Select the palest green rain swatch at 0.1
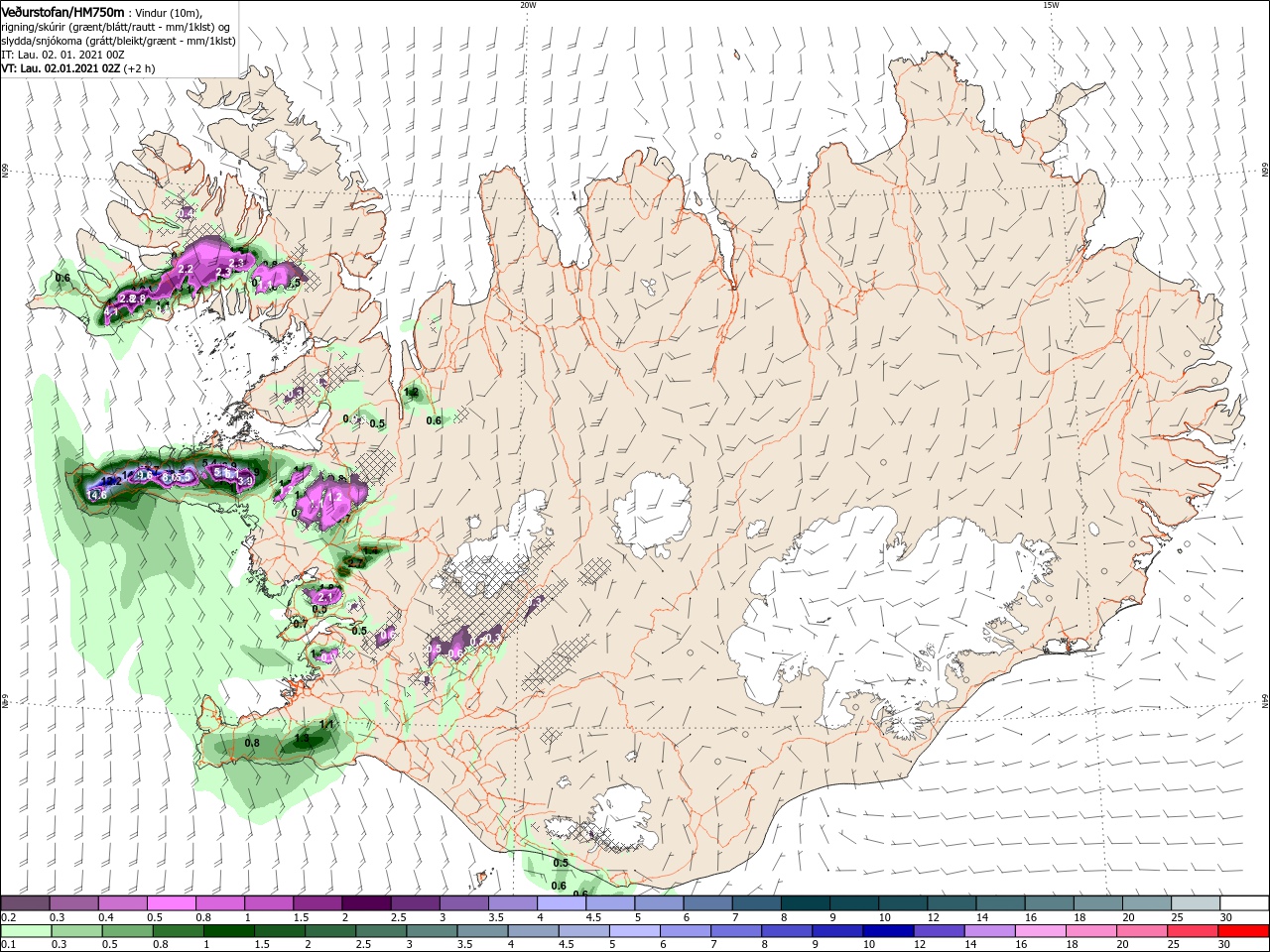This screenshot has width=1270, height=952. tap(25, 931)
